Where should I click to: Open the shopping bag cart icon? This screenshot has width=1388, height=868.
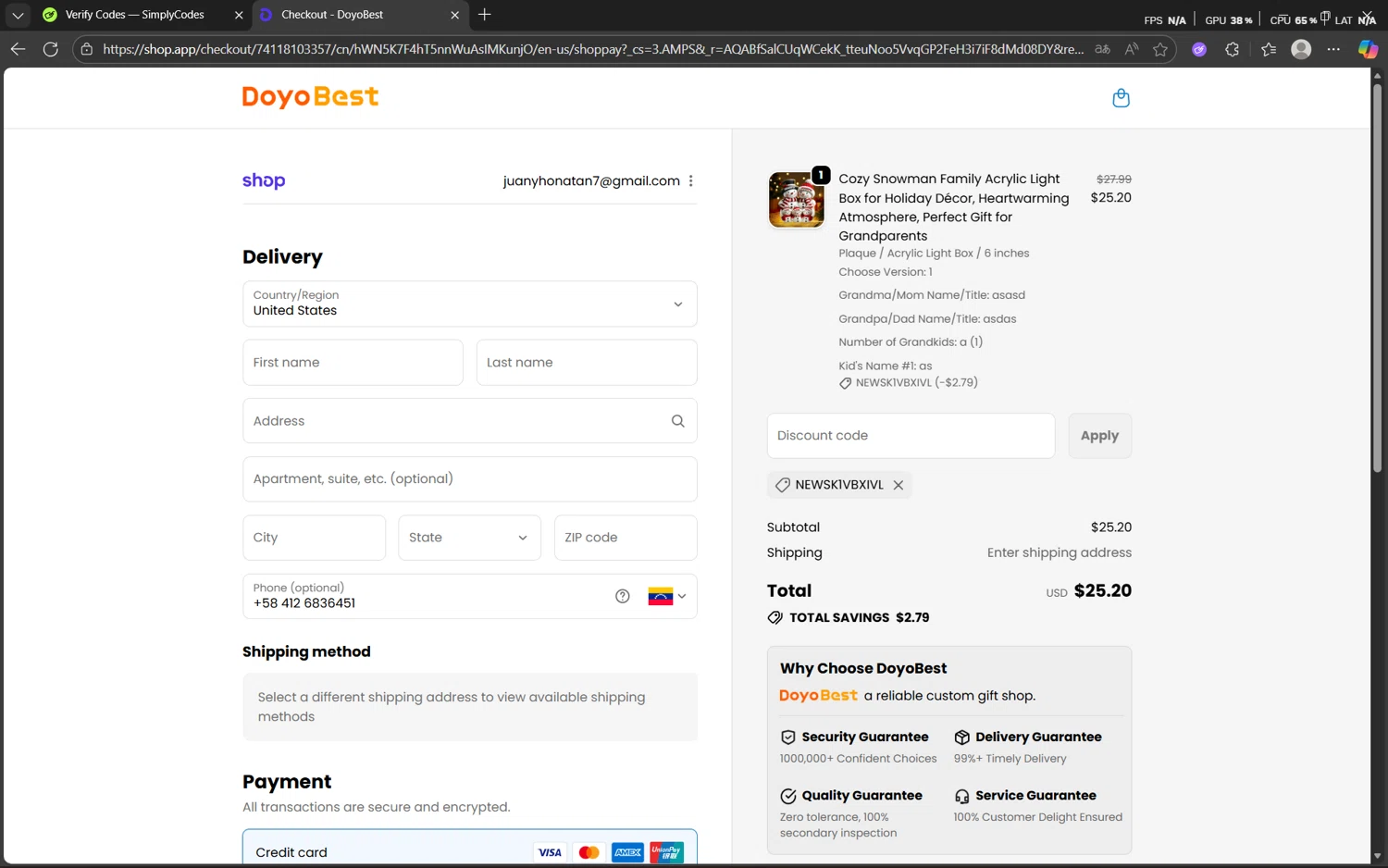[1121, 98]
